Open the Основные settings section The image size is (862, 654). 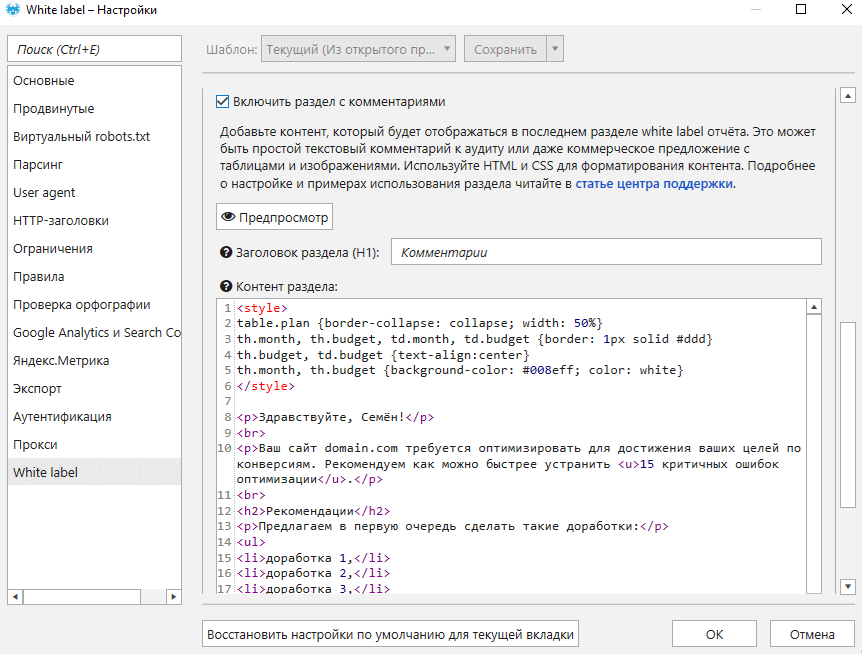(x=94, y=81)
